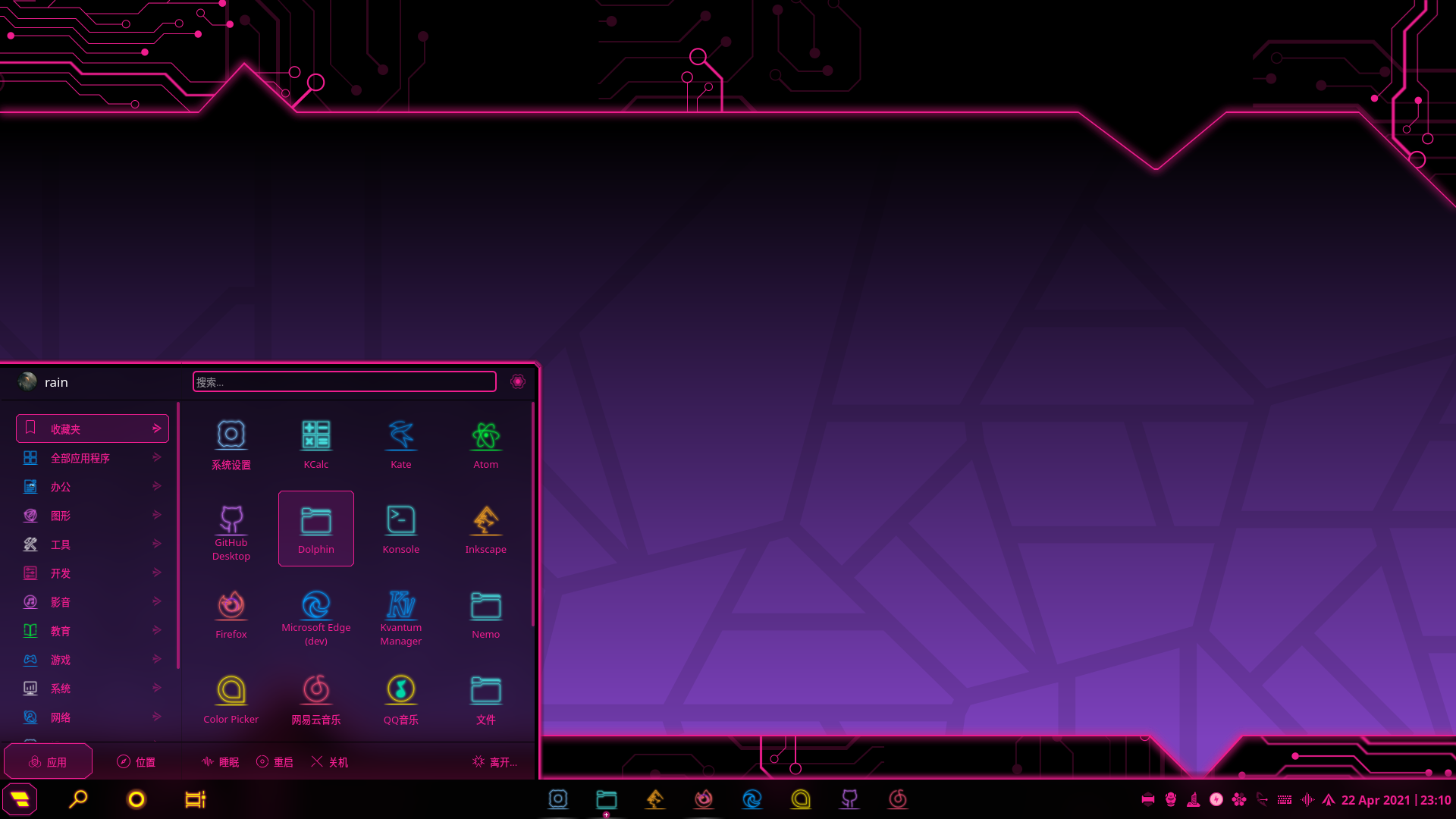Click the Color Picker icon on the taskbar
The image size is (1456, 819).
[801, 799]
